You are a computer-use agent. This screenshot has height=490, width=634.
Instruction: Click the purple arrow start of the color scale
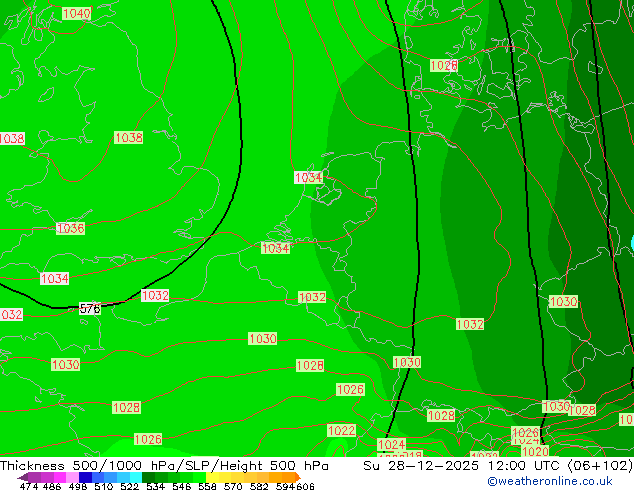click(23, 477)
